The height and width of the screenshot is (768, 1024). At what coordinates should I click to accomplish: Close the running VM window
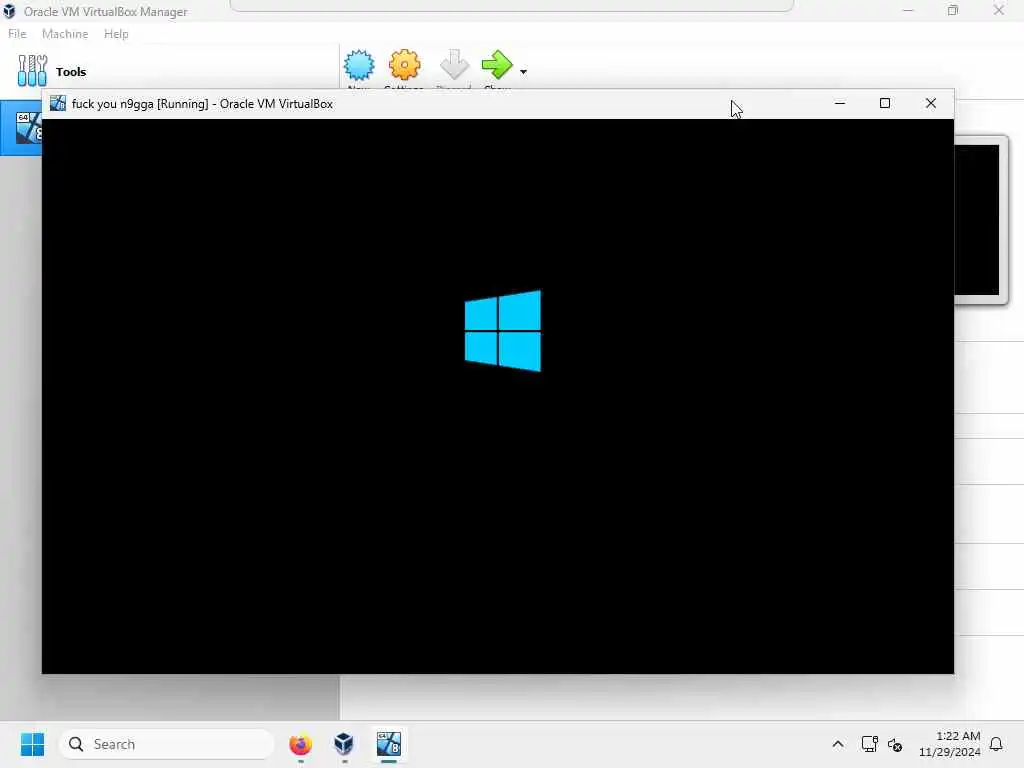pyautogui.click(x=931, y=103)
